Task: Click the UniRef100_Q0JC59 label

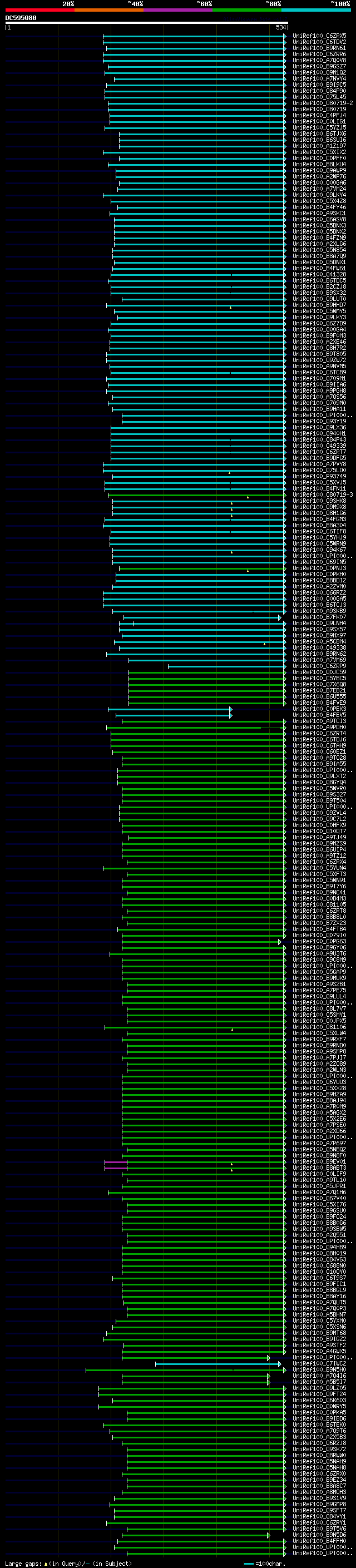Action: pyautogui.click(x=319, y=672)
